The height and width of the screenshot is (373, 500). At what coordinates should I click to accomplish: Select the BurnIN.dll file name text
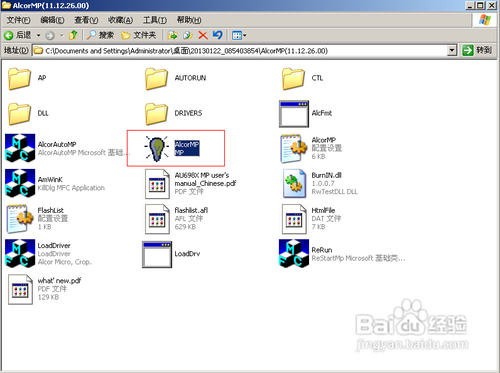coord(327,175)
